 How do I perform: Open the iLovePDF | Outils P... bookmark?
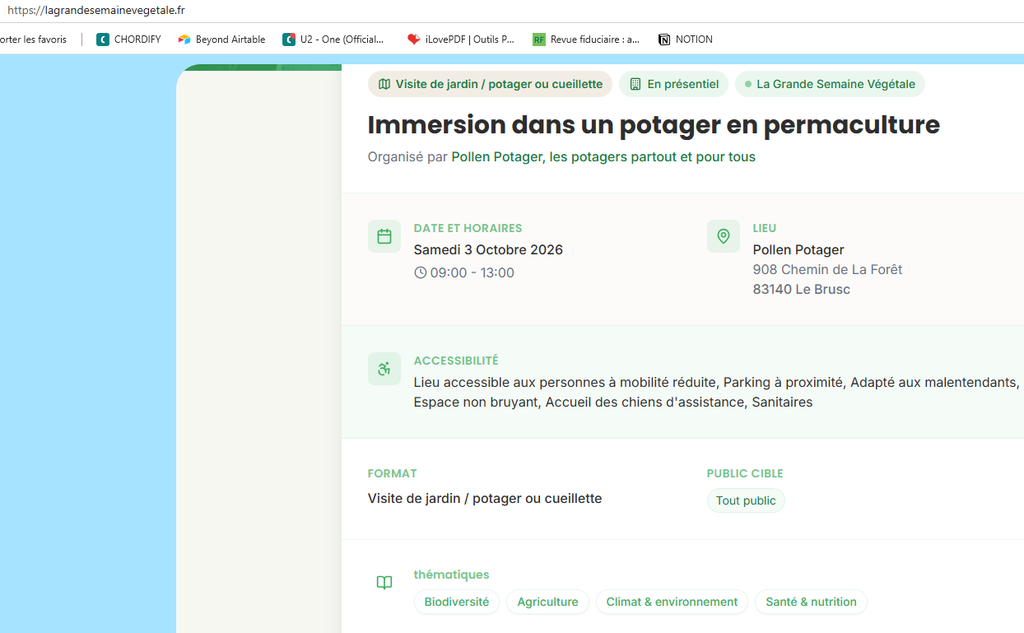click(x=461, y=39)
